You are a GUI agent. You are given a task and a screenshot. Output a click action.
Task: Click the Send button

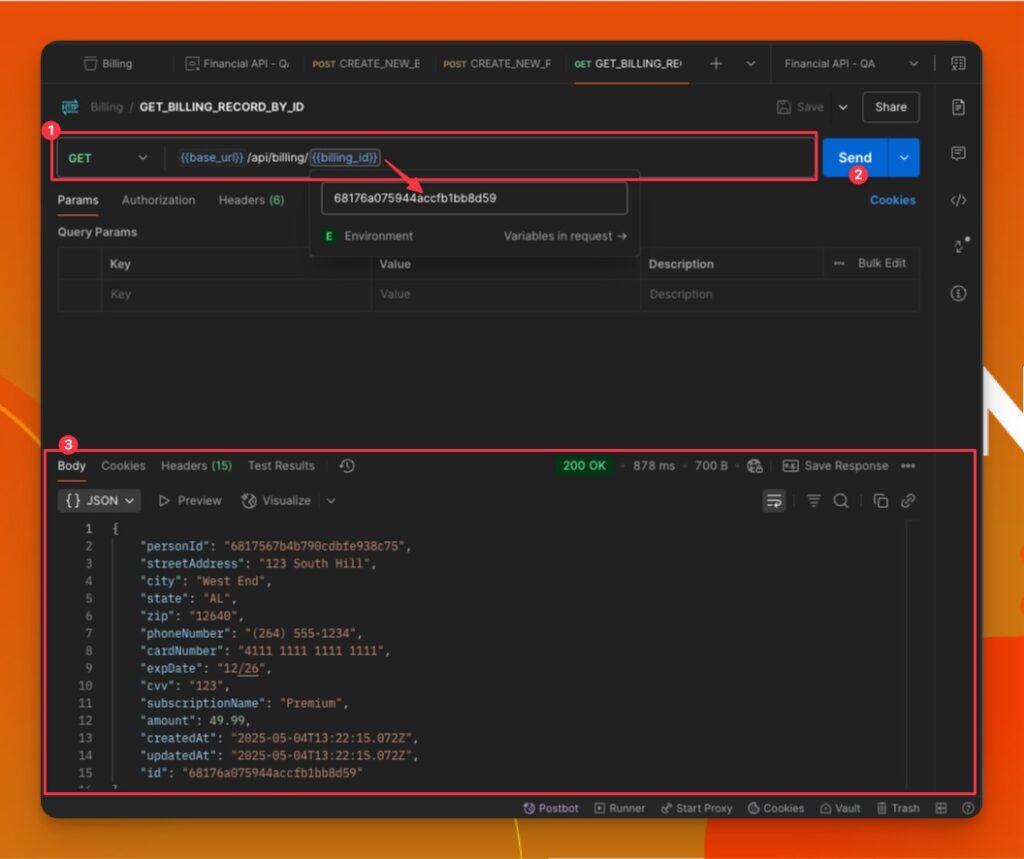855,157
